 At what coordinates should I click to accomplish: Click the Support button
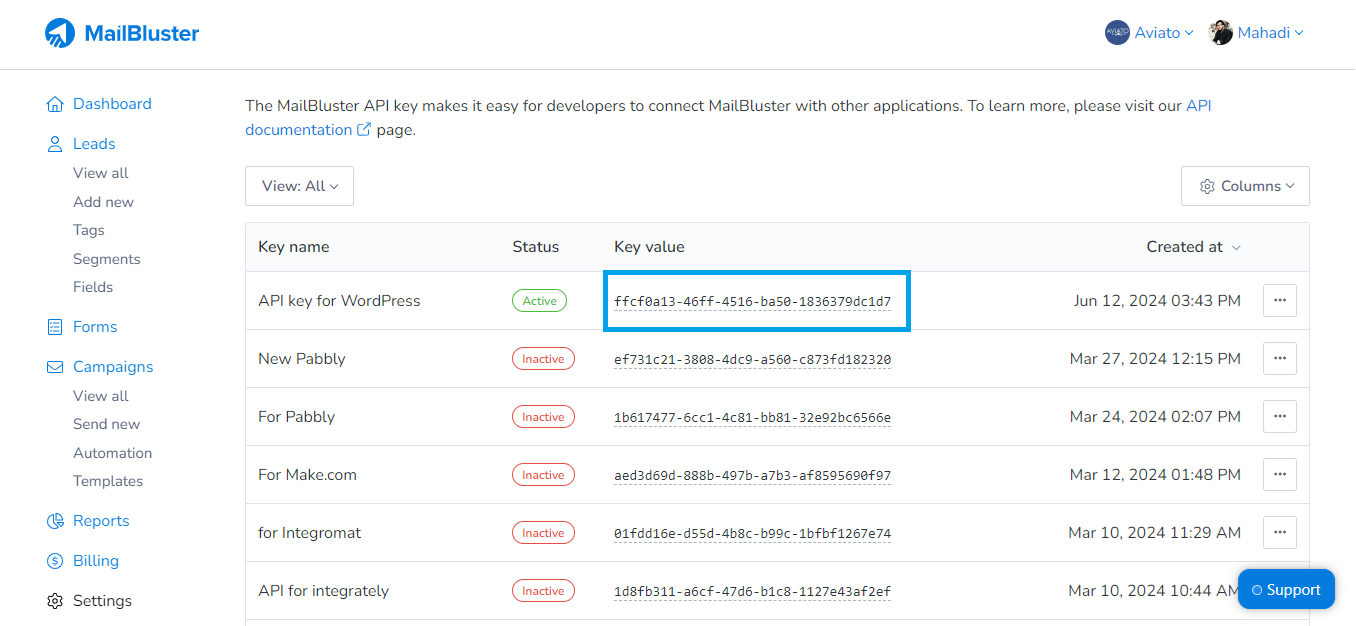(x=1286, y=589)
